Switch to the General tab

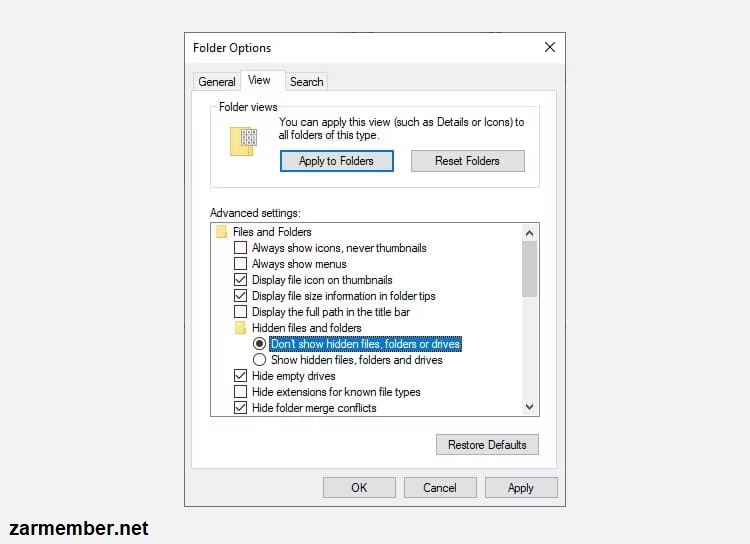click(x=217, y=82)
